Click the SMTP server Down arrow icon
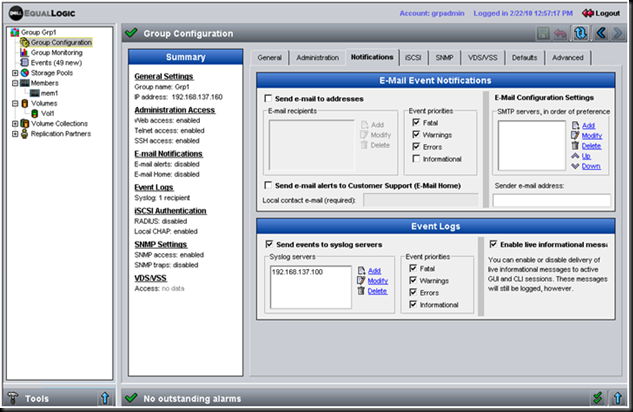Viewport: 633px width, 412px height. click(575, 166)
